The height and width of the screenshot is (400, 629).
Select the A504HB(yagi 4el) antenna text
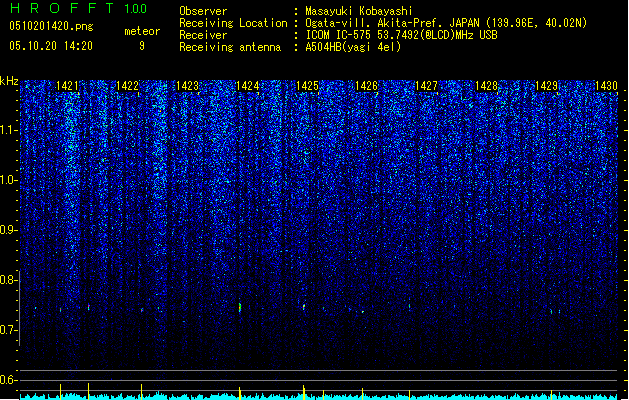click(x=353, y=47)
